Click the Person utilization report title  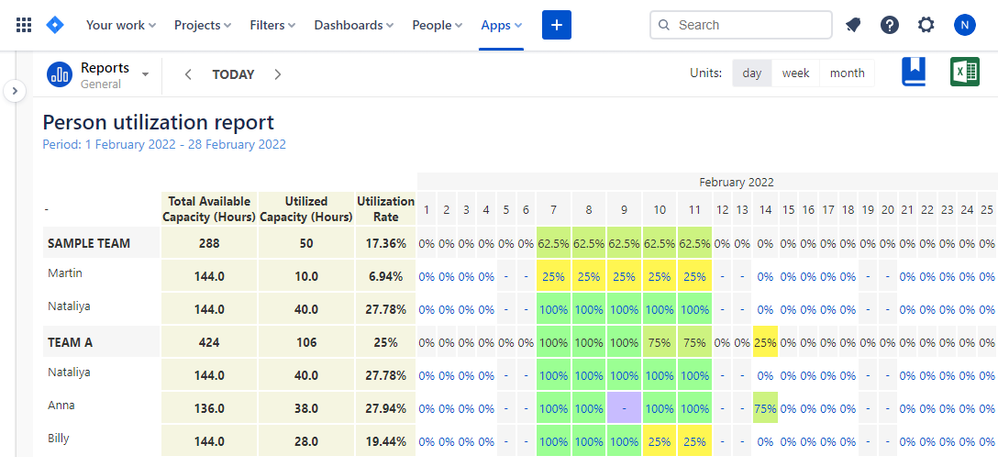(158, 122)
